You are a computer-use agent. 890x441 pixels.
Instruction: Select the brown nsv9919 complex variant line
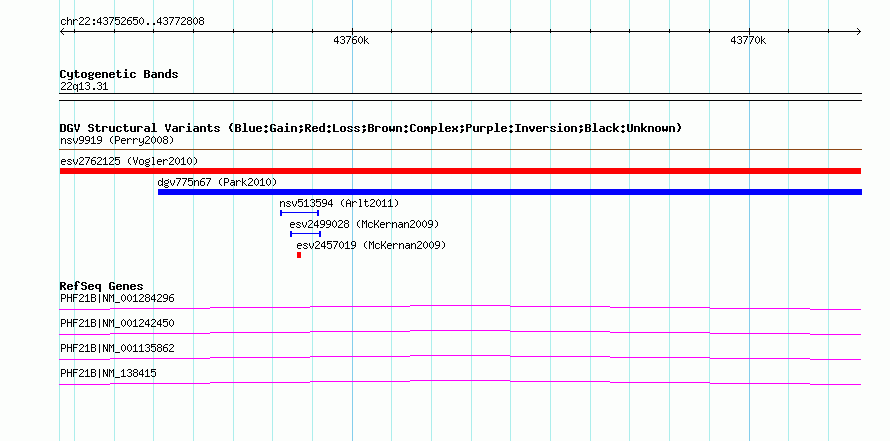460,150
